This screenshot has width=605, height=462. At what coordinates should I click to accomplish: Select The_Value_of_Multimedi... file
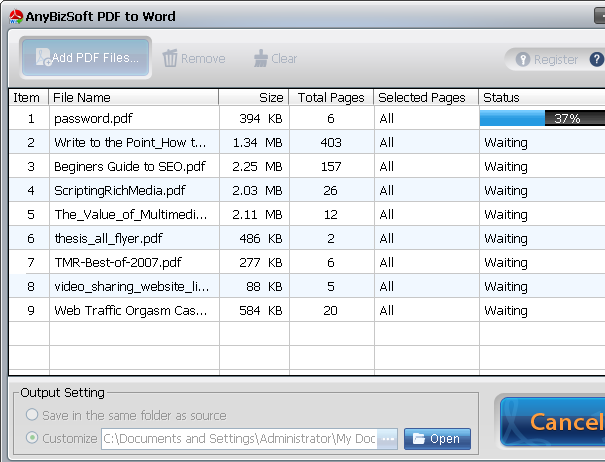131,214
